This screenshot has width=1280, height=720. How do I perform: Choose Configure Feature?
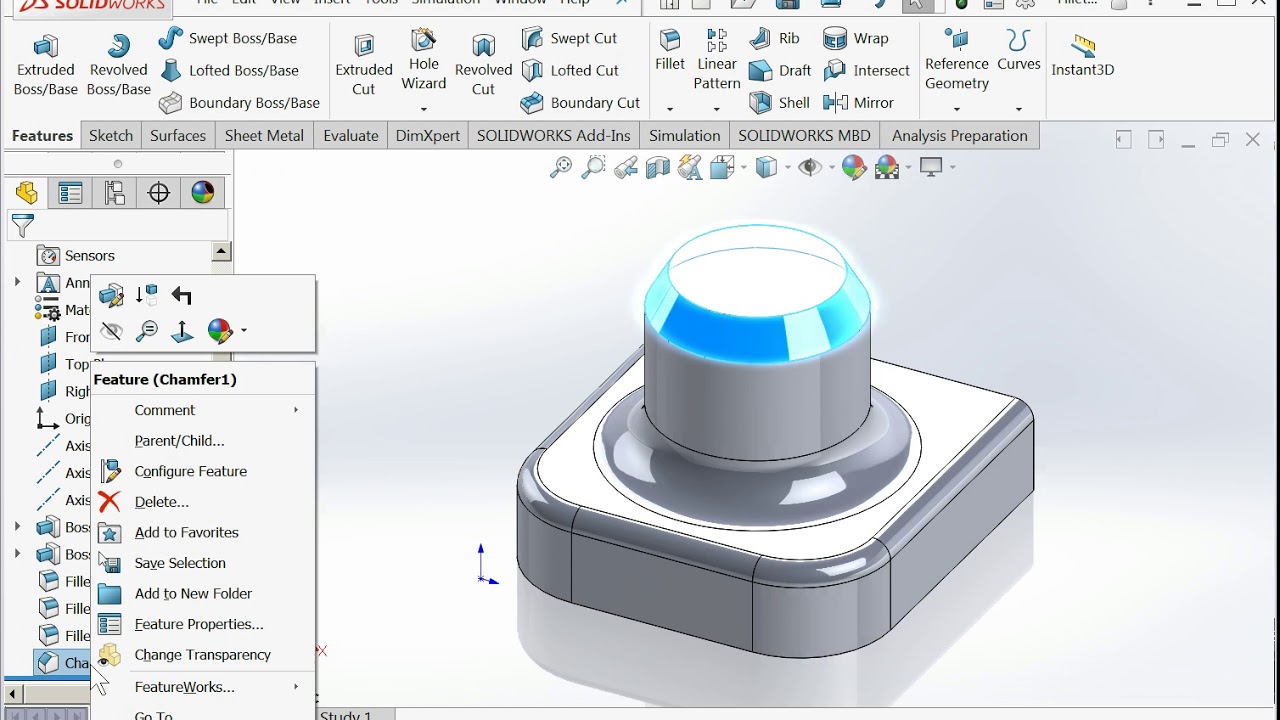(204, 471)
